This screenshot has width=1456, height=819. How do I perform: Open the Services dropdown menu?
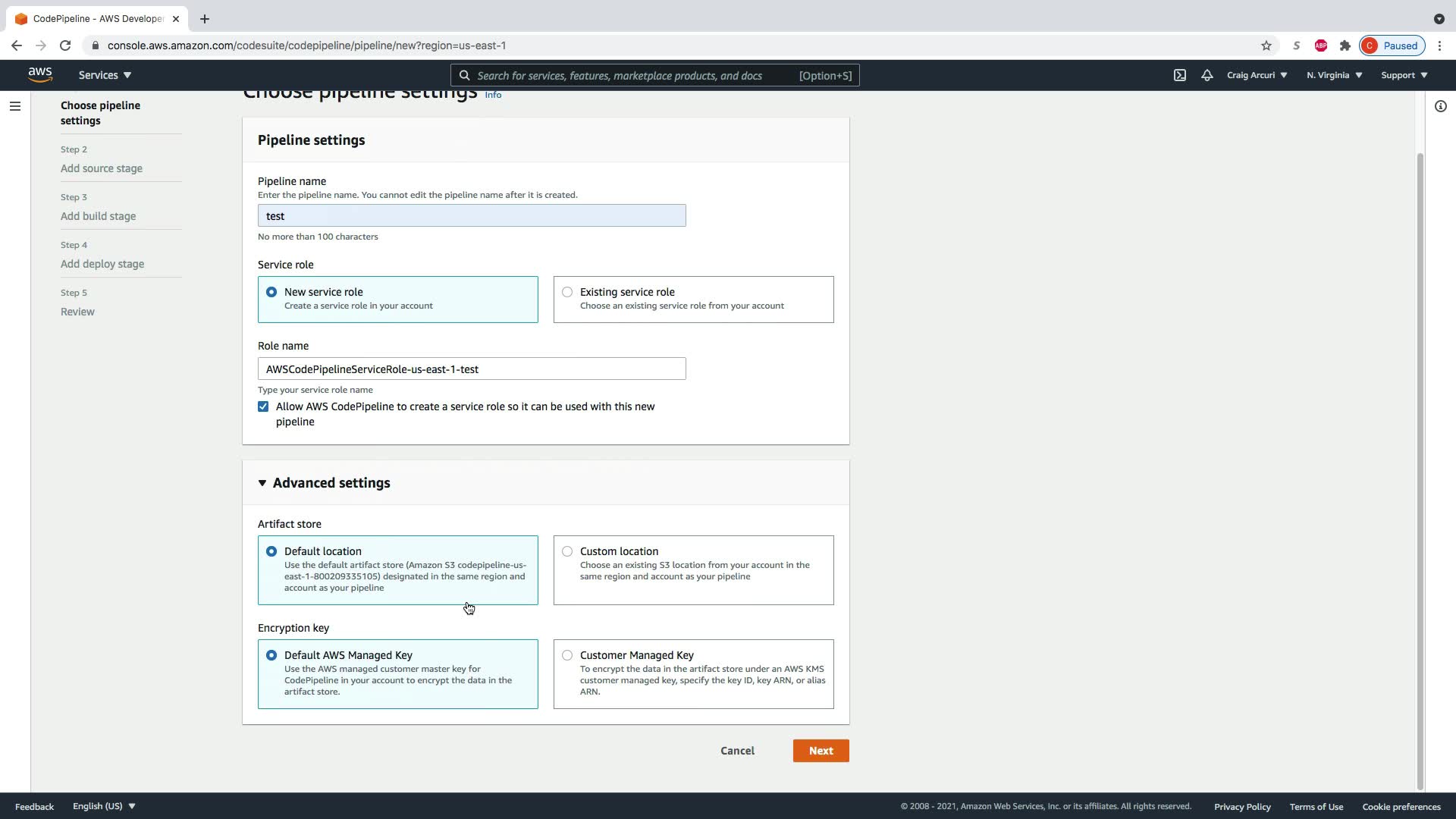pyautogui.click(x=105, y=75)
